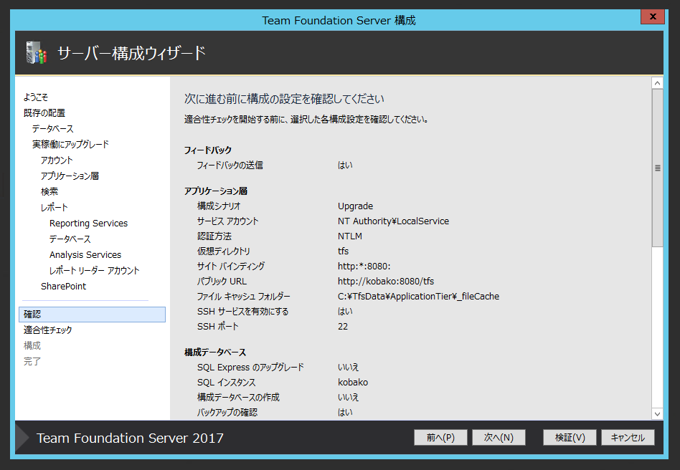Click the フィードバックの送信 label
This screenshot has height=470, width=680.
point(230,165)
